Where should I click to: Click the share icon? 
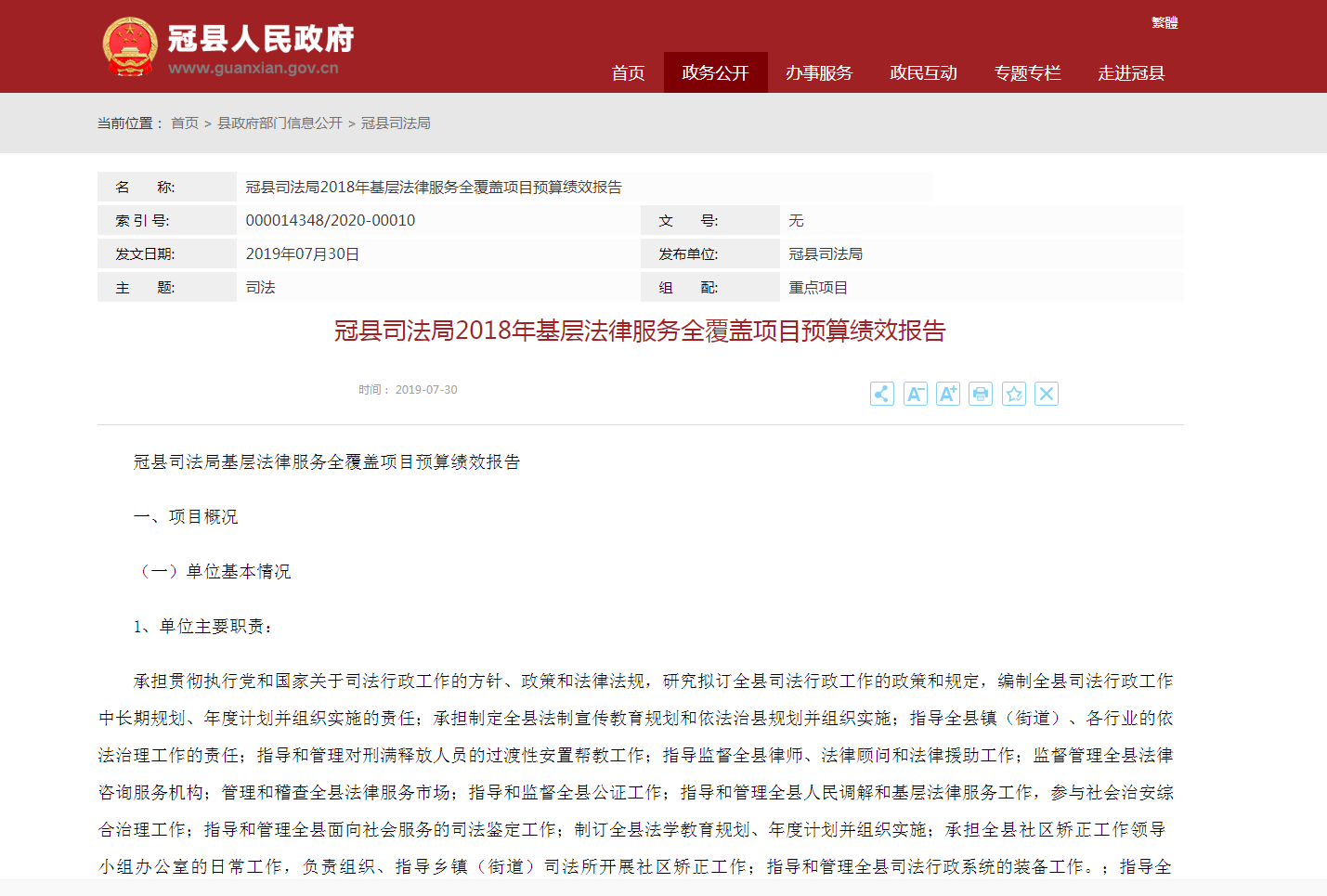pyautogui.click(x=882, y=394)
